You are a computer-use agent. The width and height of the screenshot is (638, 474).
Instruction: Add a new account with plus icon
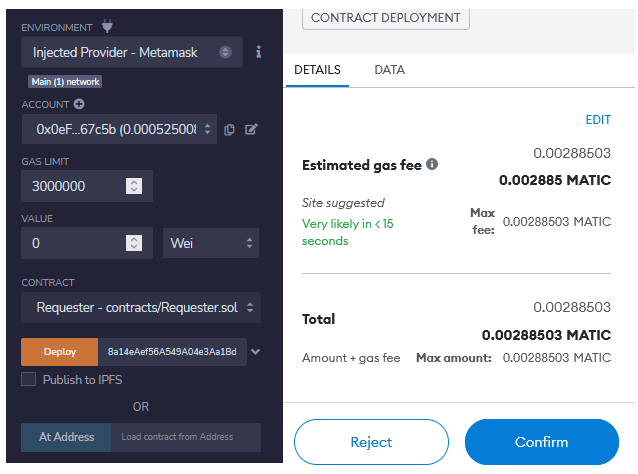click(79, 104)
